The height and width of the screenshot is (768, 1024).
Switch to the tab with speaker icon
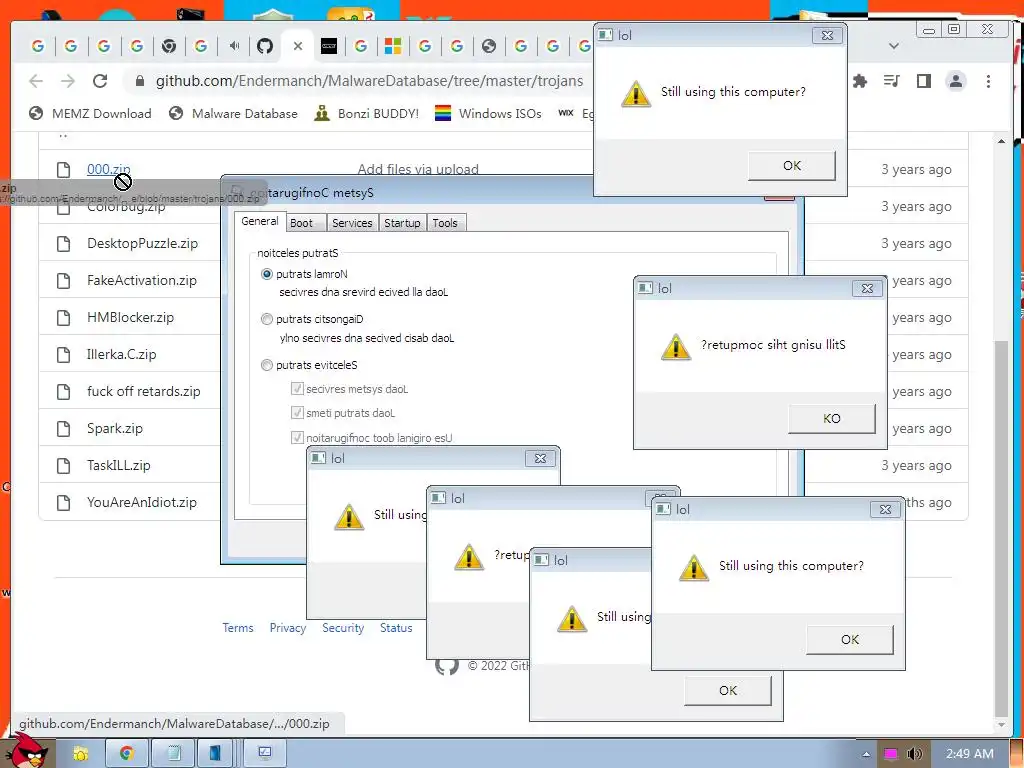pos(234,46)
